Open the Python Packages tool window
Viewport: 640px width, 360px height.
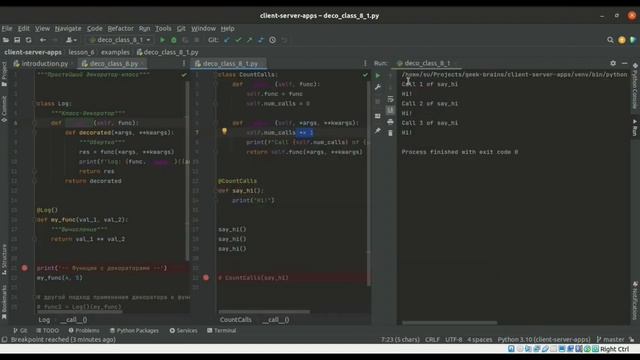[x=134, y=331]
